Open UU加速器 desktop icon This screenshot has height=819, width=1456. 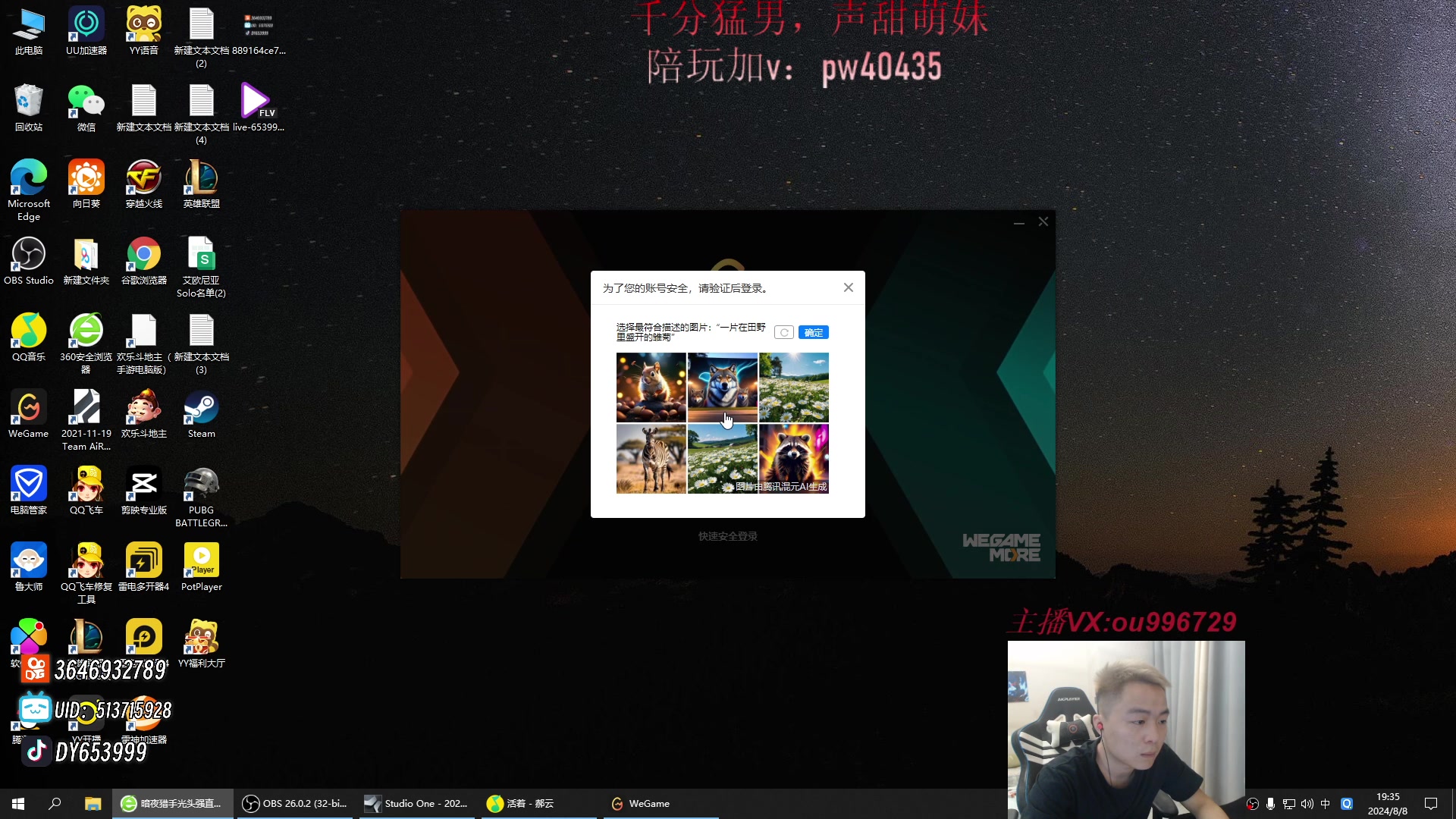pos(86,32)
